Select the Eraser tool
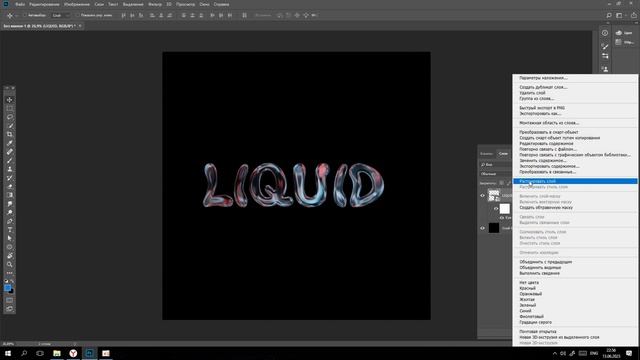Screen dimensions: 640x360 [9, 186]
